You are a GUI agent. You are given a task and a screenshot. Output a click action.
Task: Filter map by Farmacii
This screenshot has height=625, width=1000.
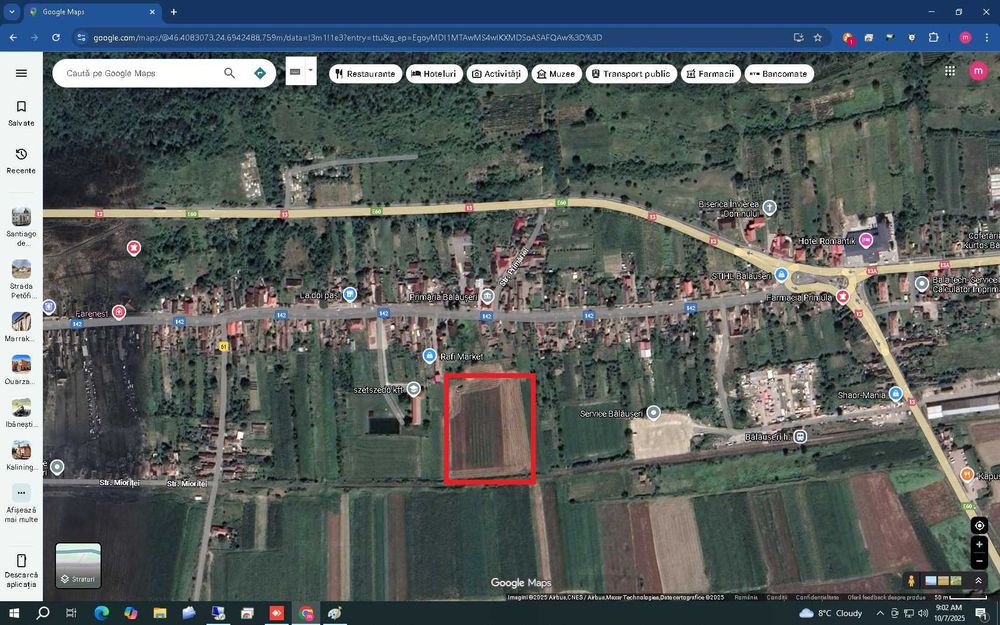point(710,74)
